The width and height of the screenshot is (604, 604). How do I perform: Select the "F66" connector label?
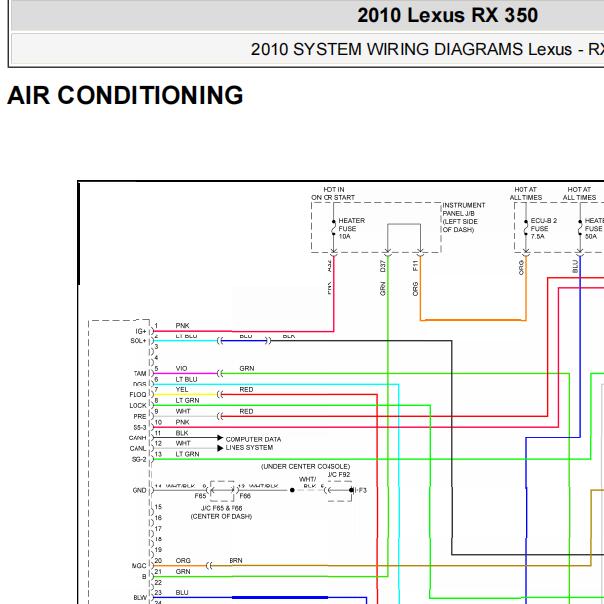click(245, 496)
